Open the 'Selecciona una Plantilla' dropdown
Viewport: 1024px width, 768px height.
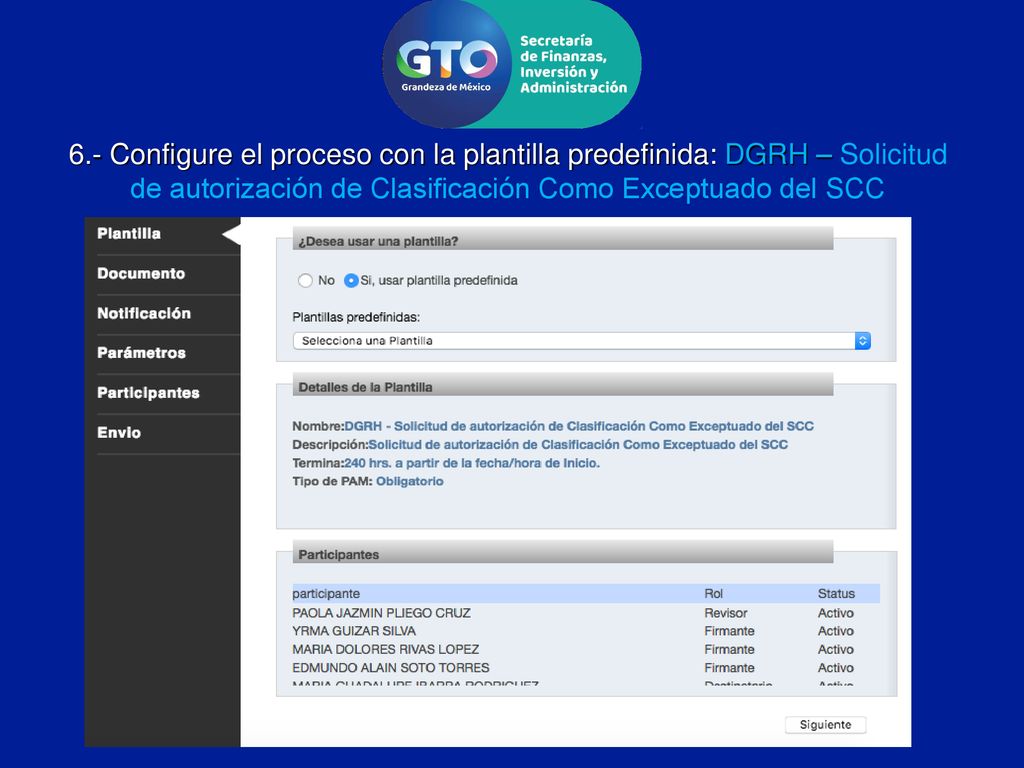click(x=582, y=341)
